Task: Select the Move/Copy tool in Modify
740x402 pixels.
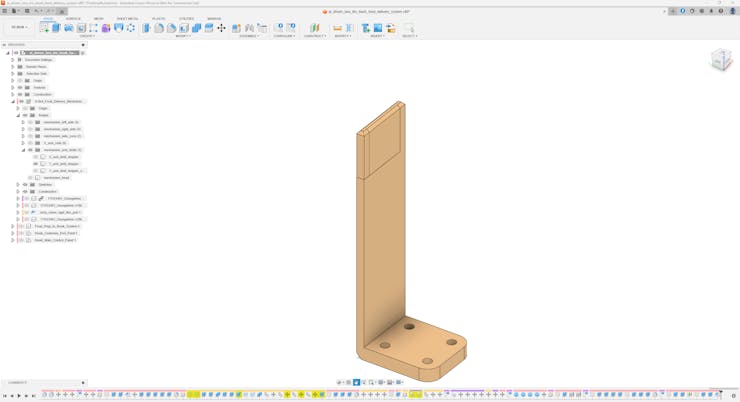Action: click(221, 28)
